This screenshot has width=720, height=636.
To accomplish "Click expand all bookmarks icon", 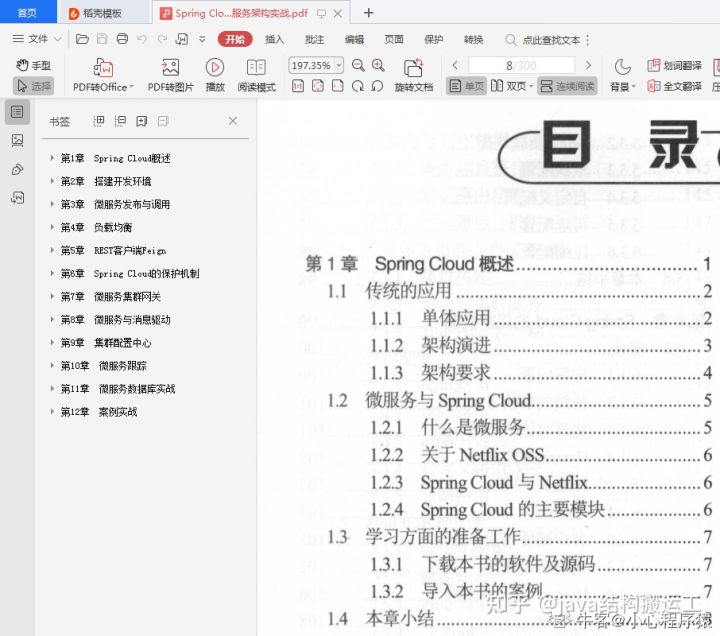I will (x=98, y=121).
